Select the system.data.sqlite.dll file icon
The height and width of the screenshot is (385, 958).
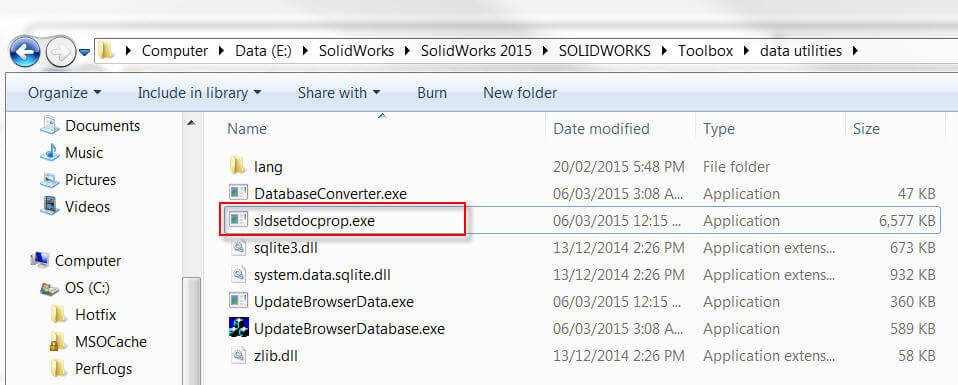point(238,274)
